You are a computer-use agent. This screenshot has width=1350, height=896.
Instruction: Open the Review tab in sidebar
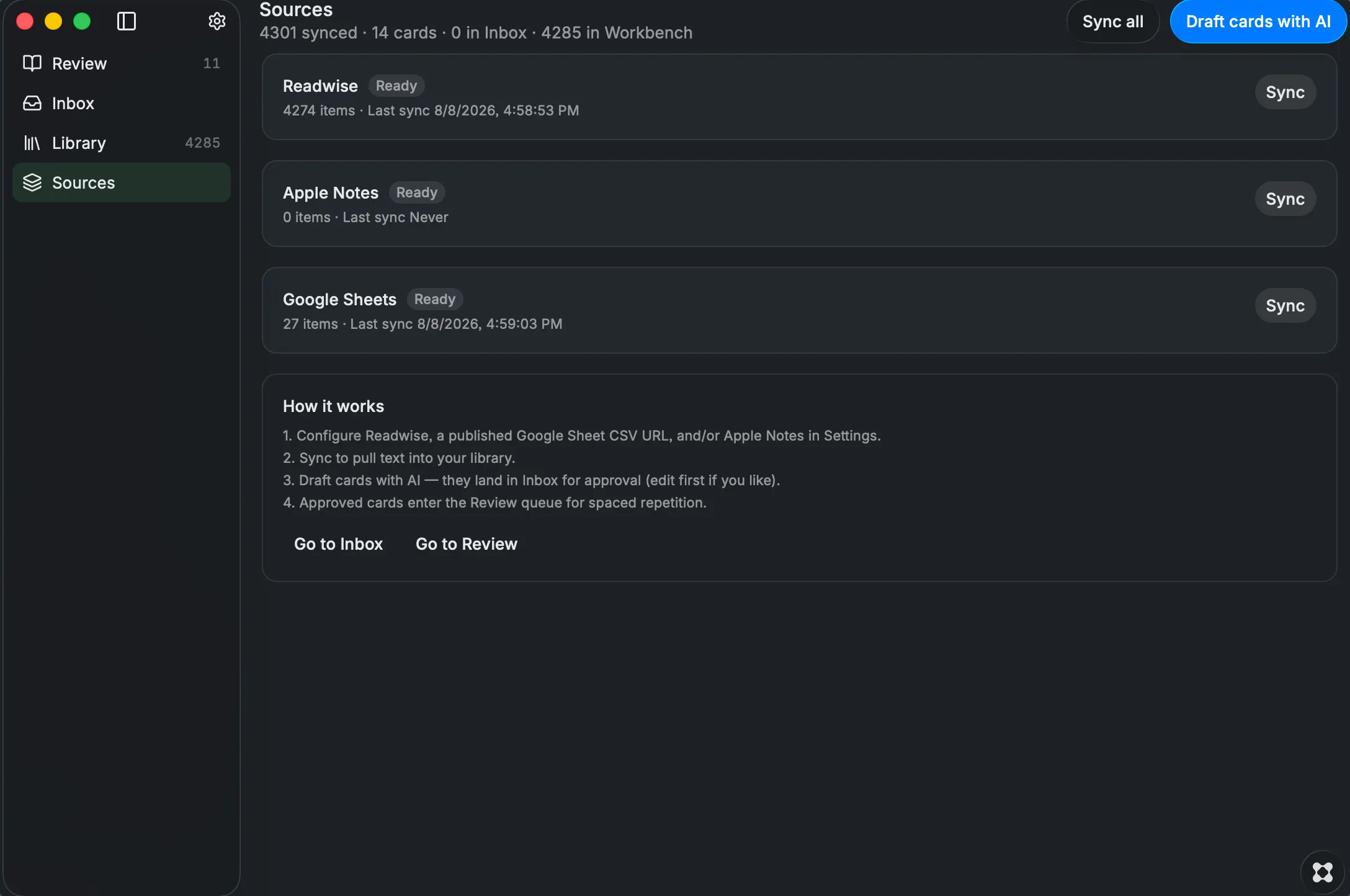point(122,63)
